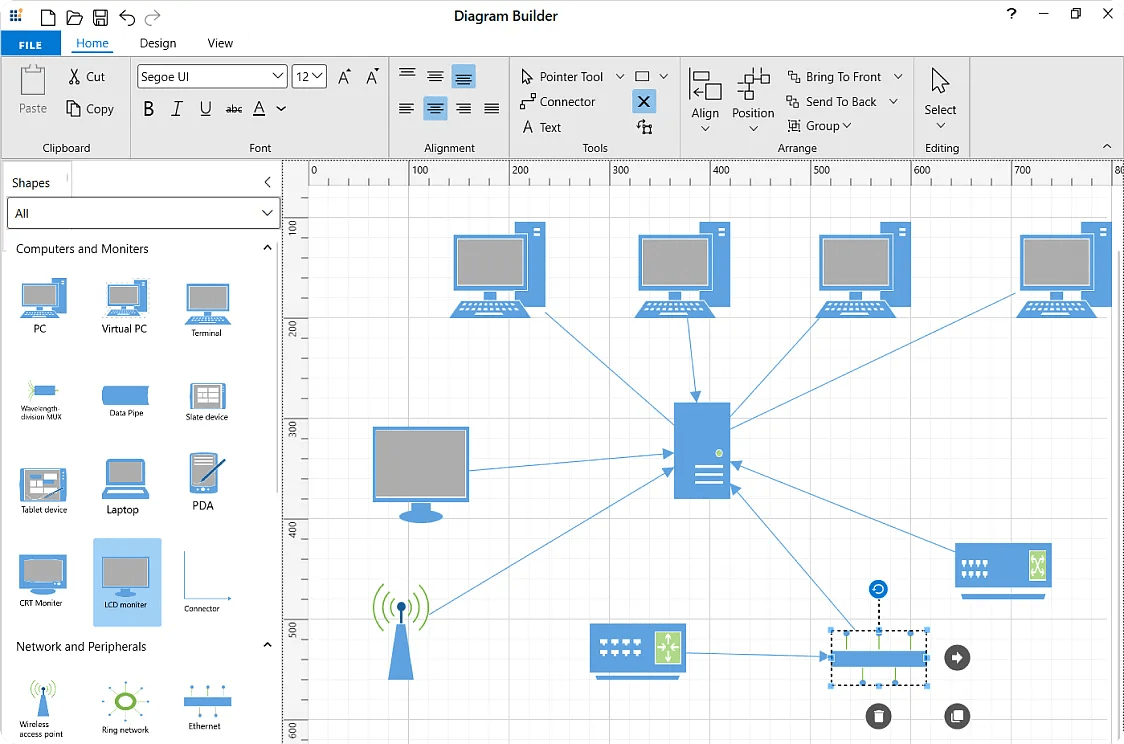Select the Laptop shape from the shape palette

pyautogui.click(x=124, y=478)
